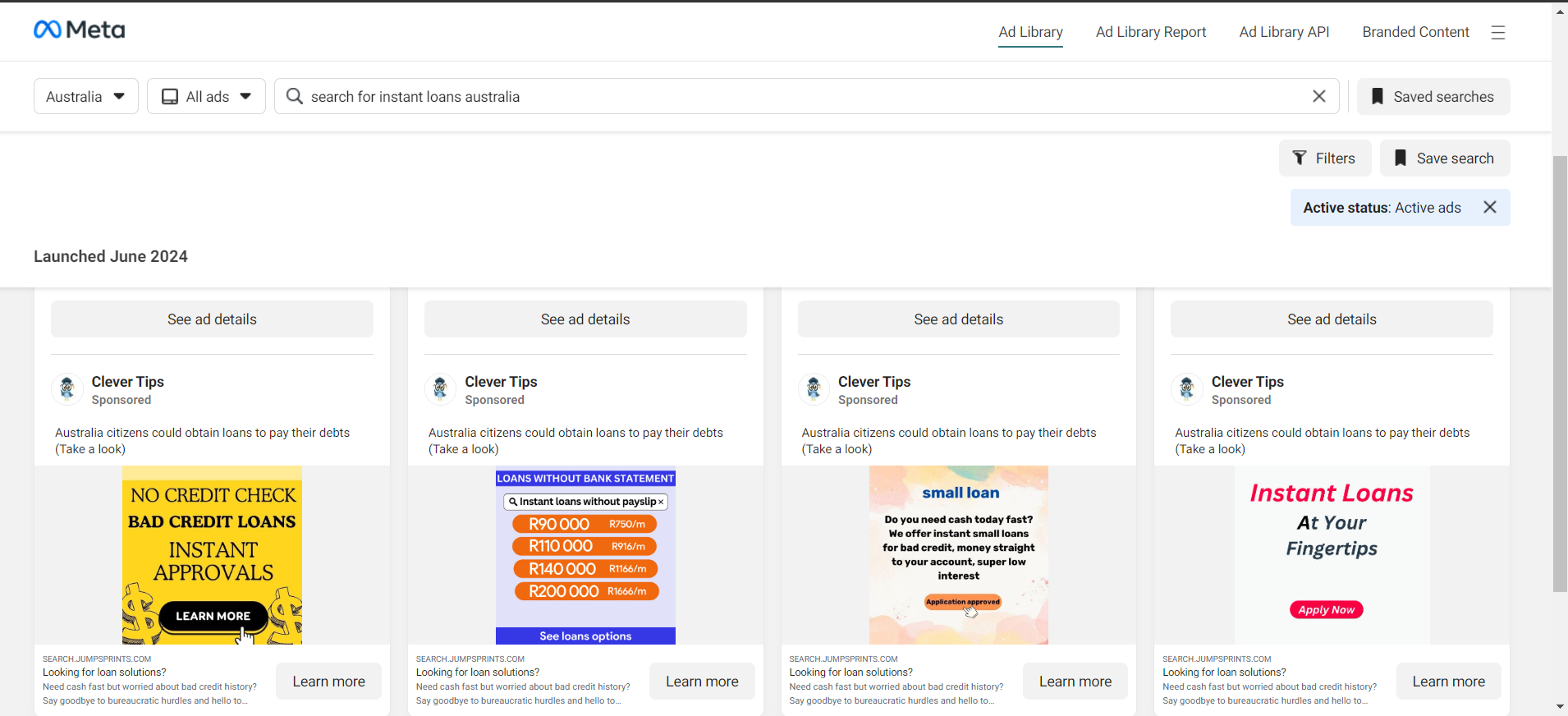Click Learn more on the bank statement ad
This screenshot has height=716, width=1568.
click(x=702, y=682)
